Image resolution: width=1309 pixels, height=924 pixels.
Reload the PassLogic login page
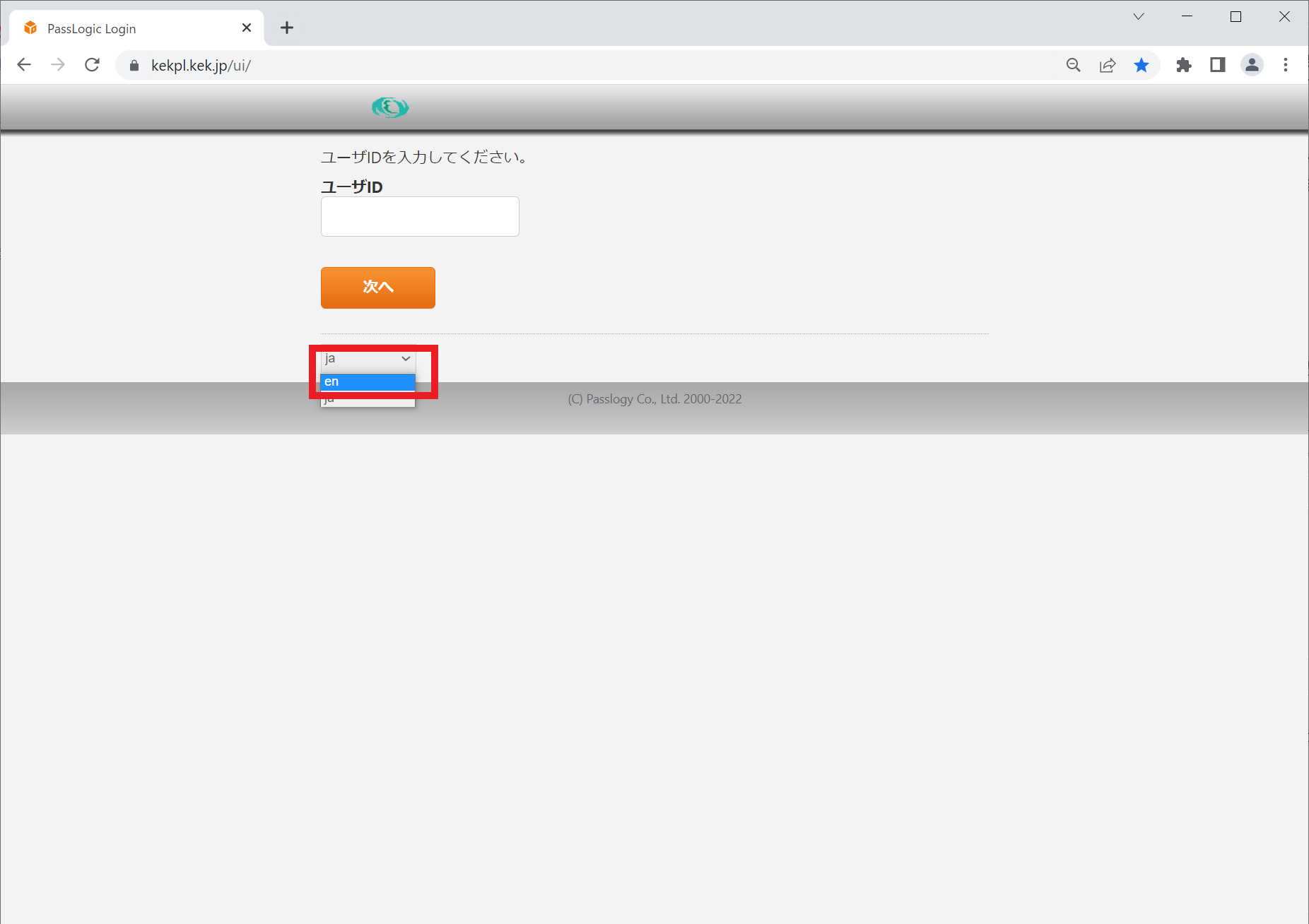92,64
